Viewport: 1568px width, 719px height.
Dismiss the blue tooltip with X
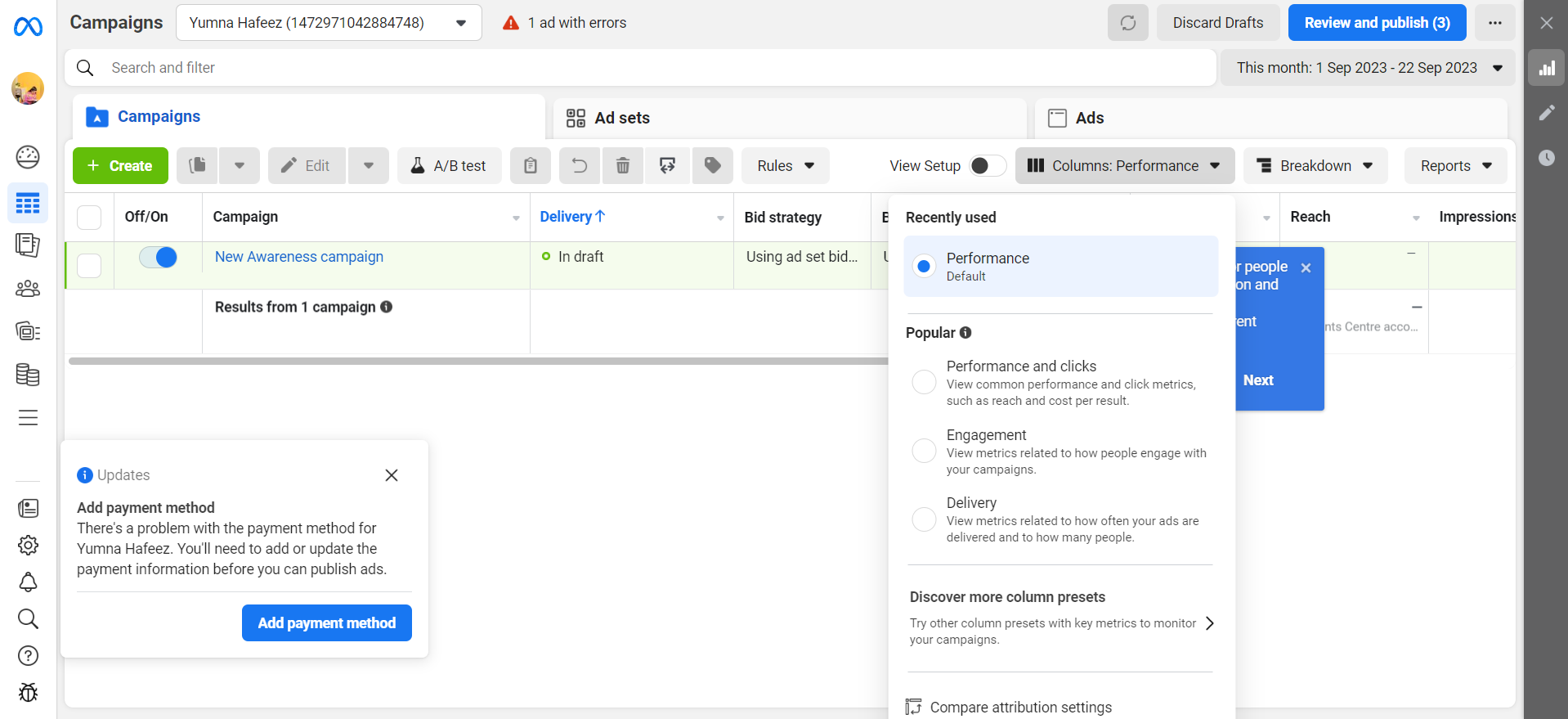coord(1306,267)
